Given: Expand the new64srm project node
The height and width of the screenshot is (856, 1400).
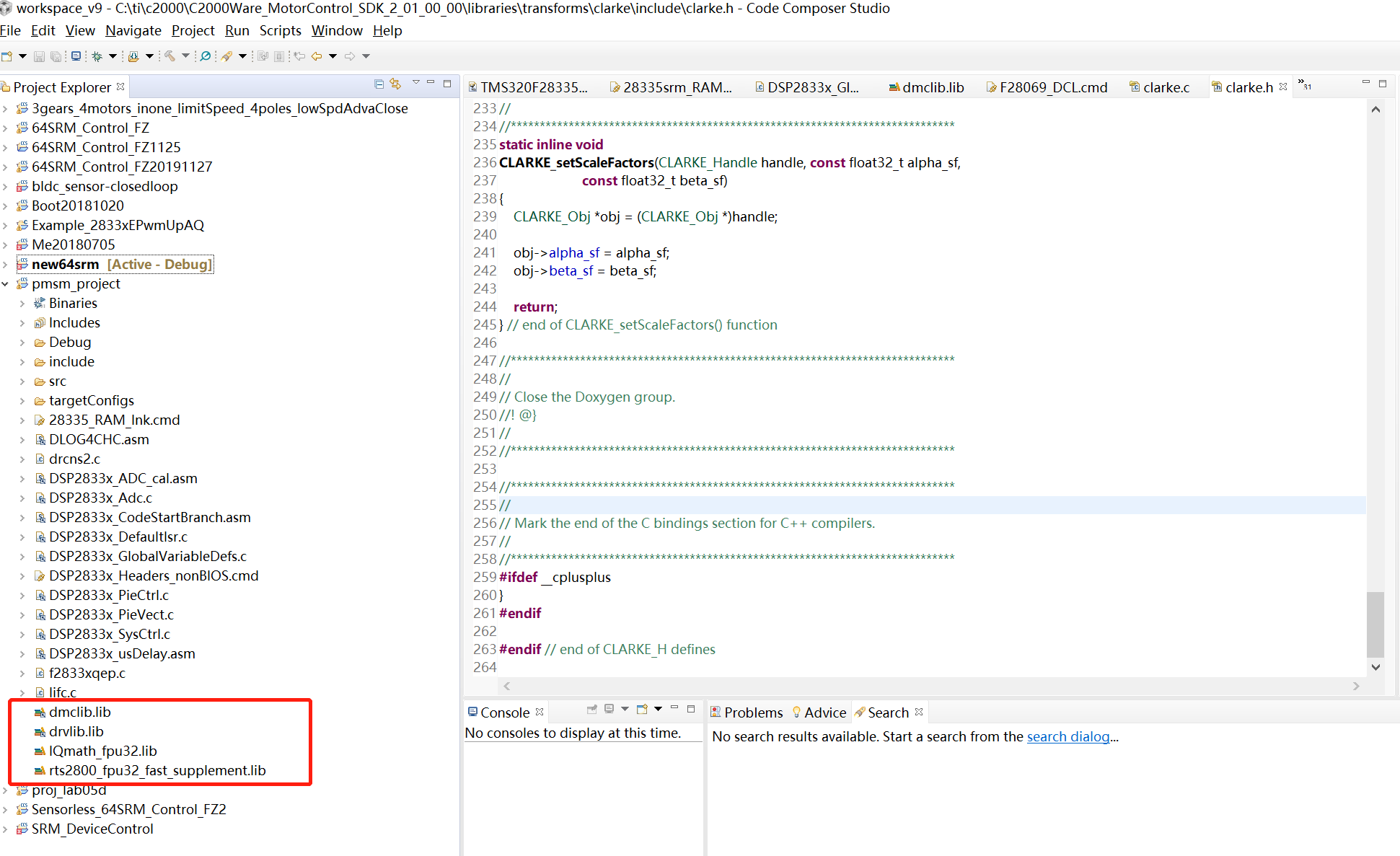Looking at the screenshot, I should [x=6, y=265].
